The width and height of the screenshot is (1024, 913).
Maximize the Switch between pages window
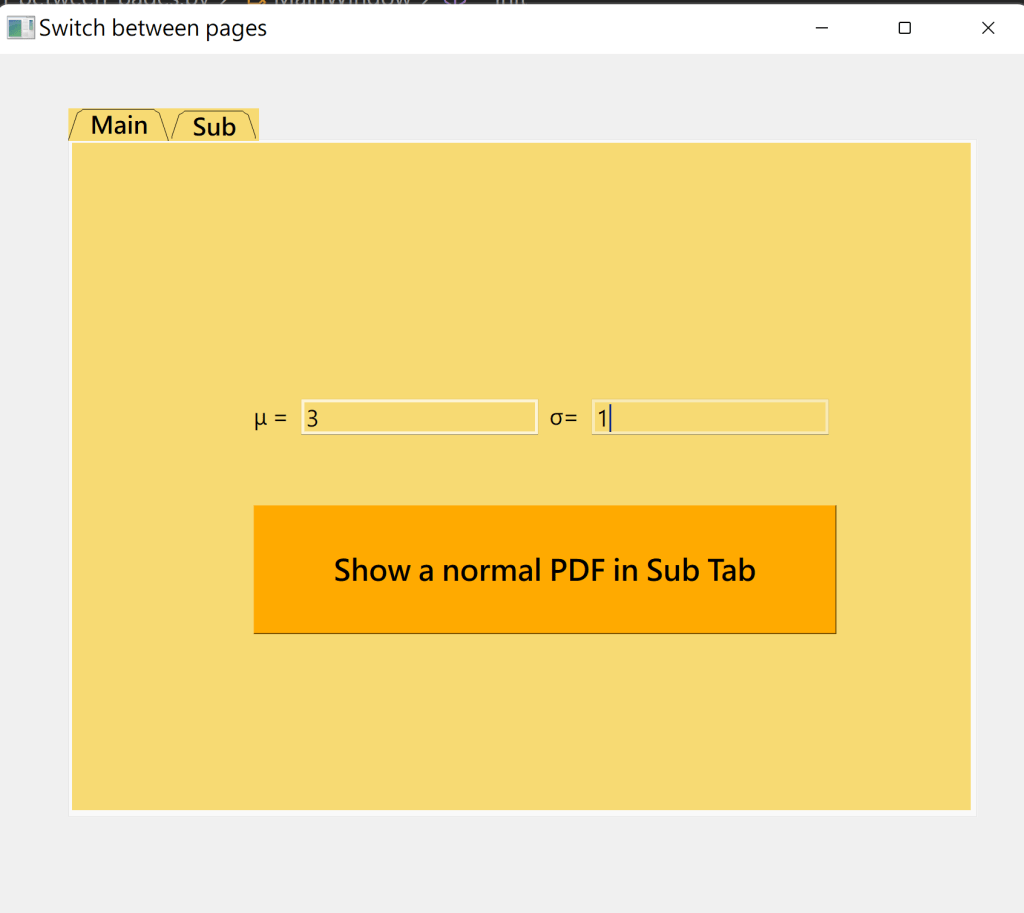(x=905, y=28)
